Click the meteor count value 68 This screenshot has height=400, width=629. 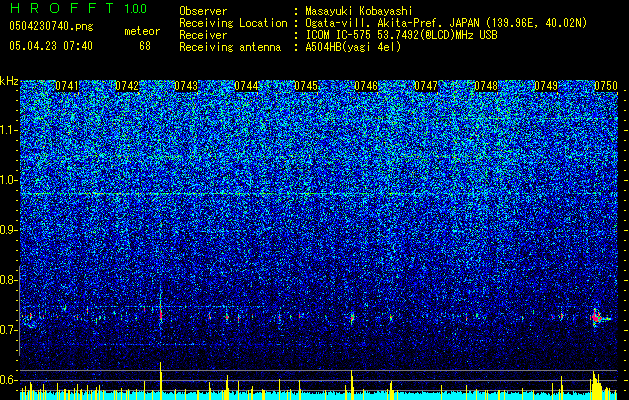click(x=145, y=46)
